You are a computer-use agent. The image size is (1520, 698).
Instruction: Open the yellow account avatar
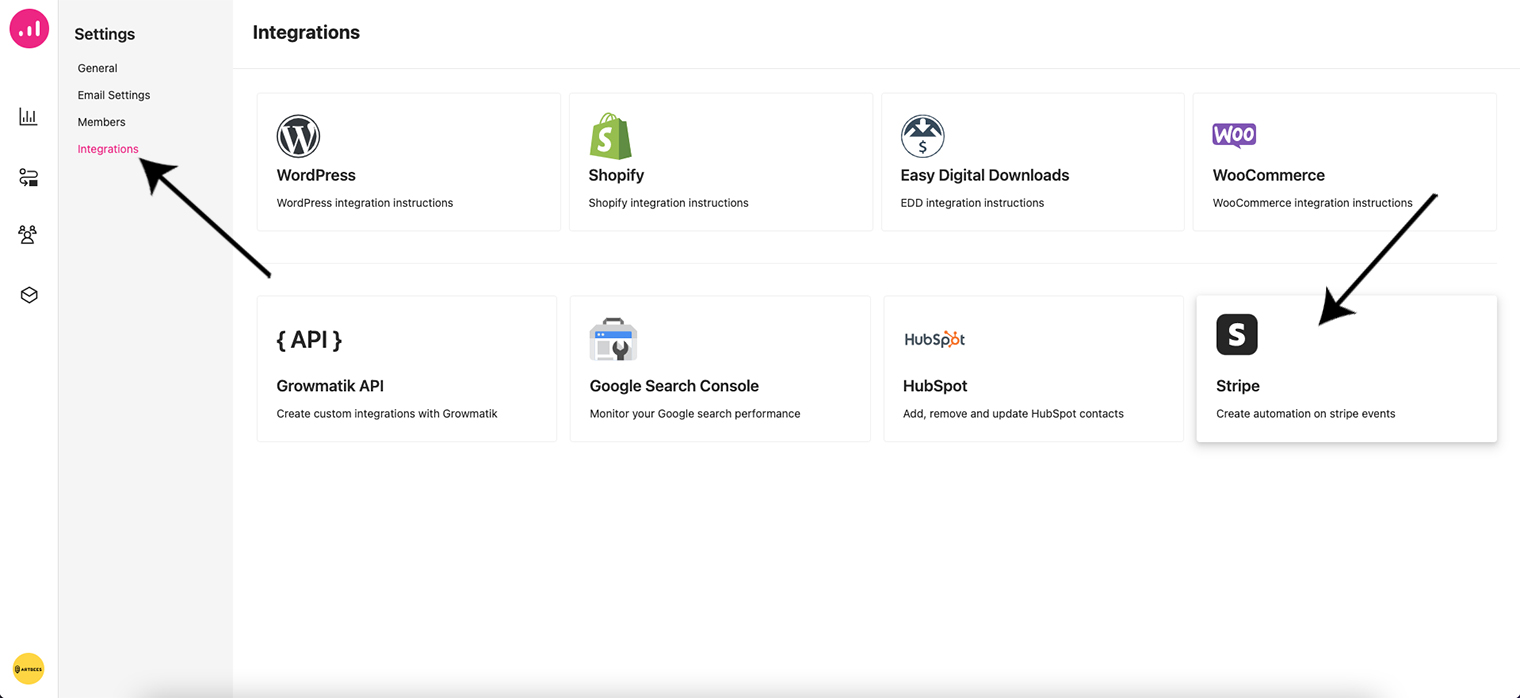click(x=28, y=669)
